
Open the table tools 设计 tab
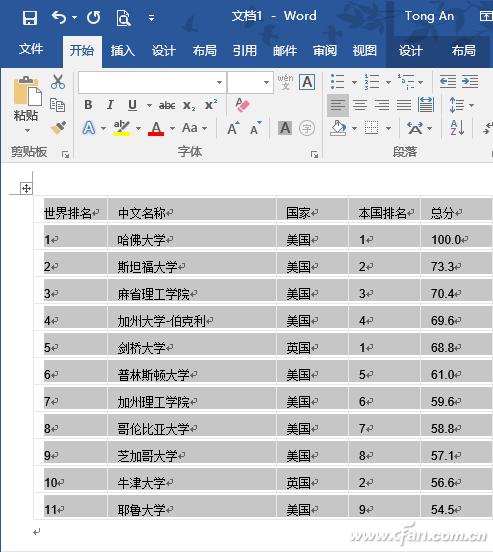click(x=411, y=50)
